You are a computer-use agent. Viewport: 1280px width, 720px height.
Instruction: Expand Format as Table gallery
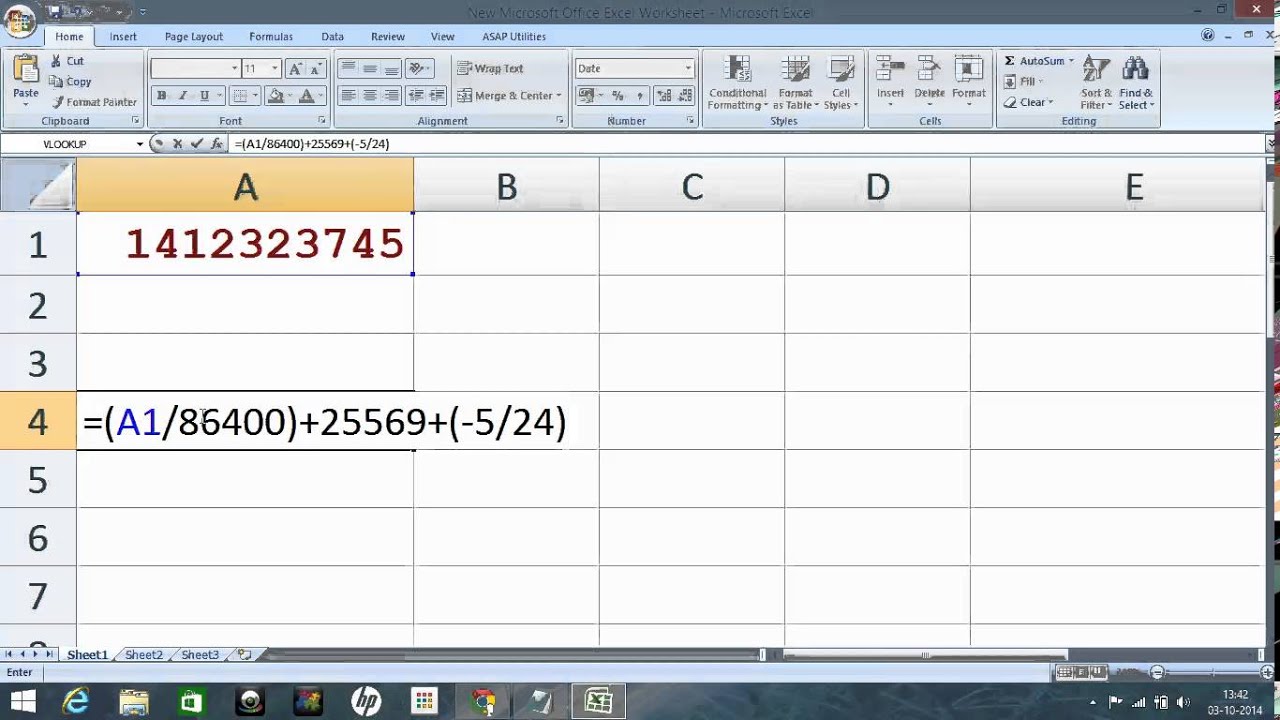(795, 83)
